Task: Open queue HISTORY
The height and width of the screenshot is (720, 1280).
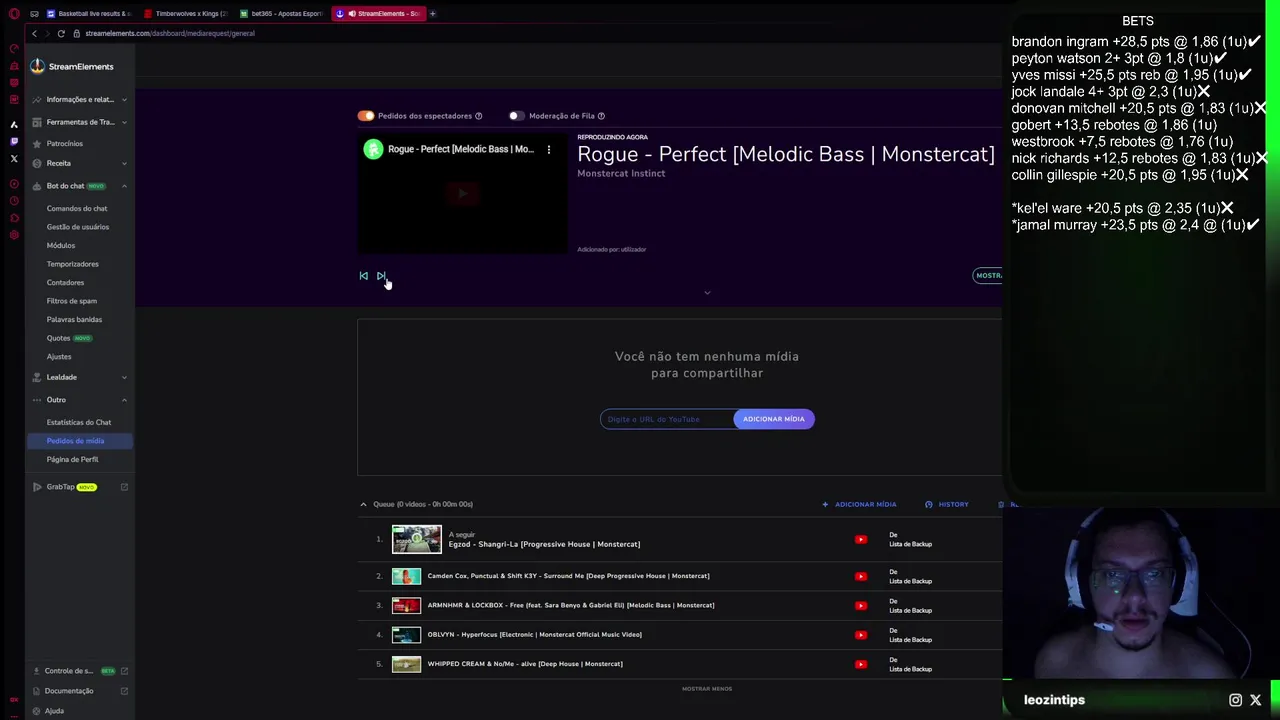Action: pos(947,504)
